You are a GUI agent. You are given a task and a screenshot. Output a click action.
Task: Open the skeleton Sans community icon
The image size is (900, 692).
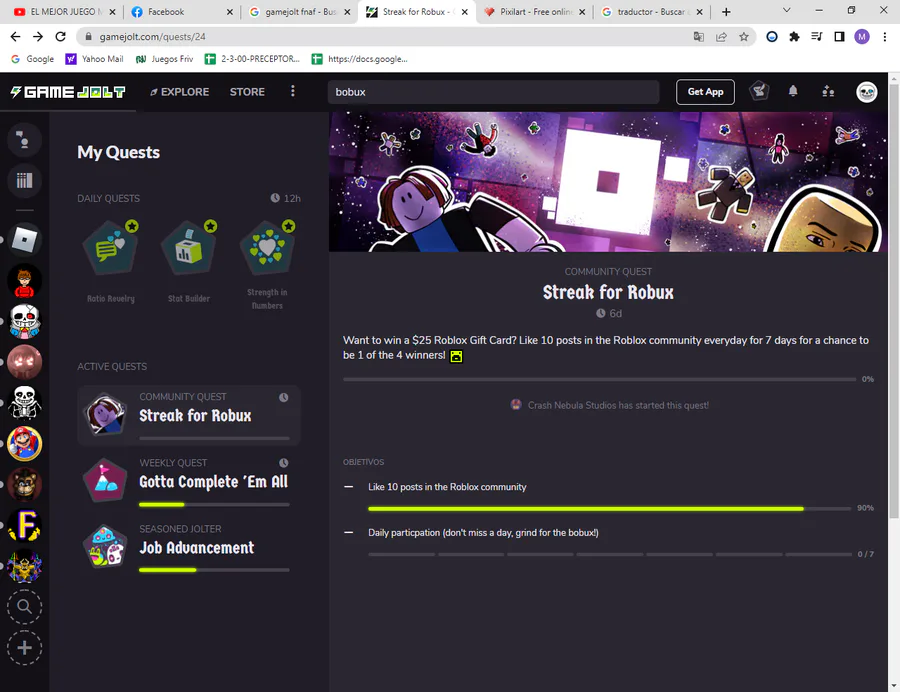click(24, 403)
